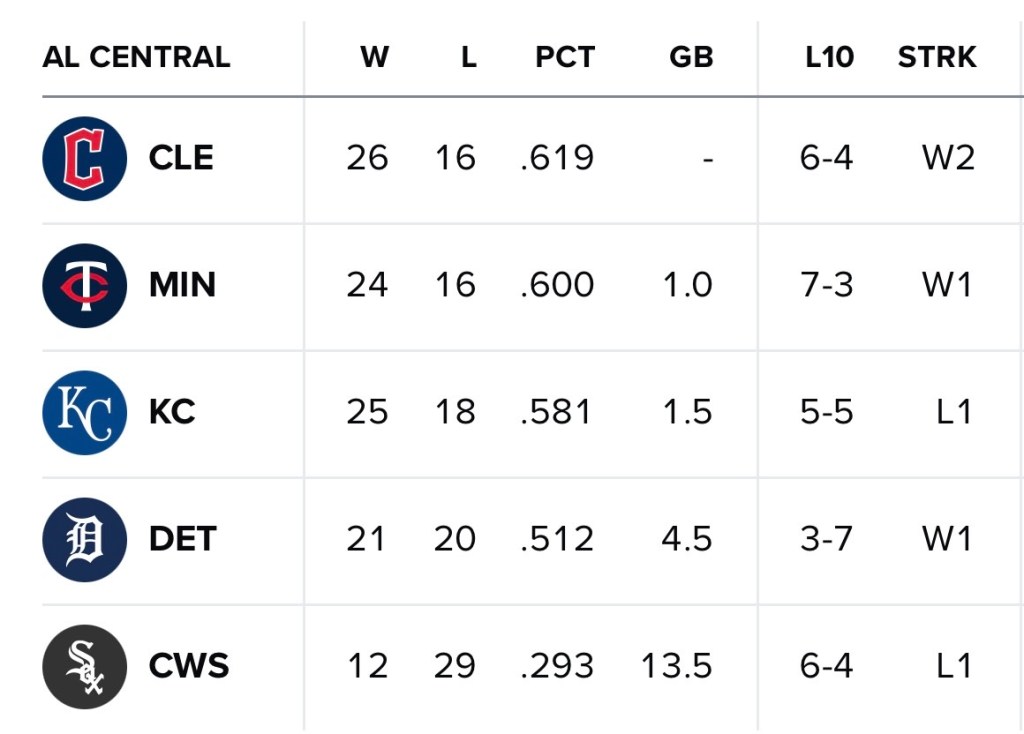The width and height of the screenshot is (1024, 734).
Task: Sort by the STRK column header
Action: coord(936,57)
